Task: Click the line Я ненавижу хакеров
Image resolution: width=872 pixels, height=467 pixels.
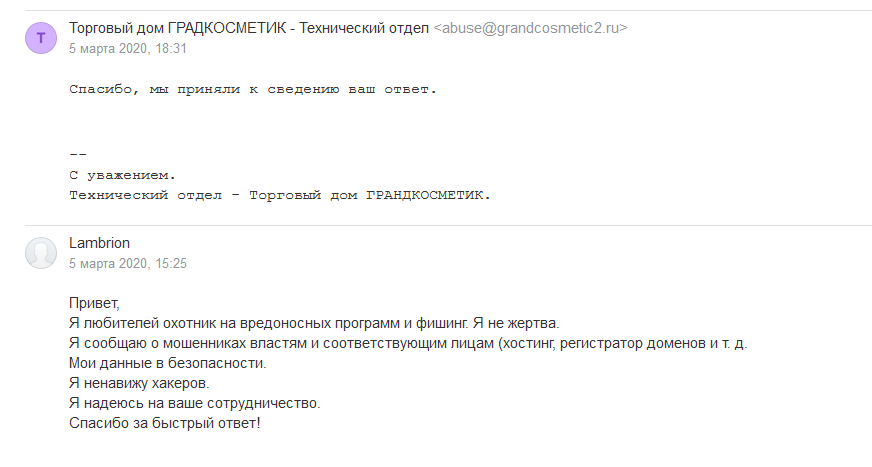Action: tap(139, 383)
